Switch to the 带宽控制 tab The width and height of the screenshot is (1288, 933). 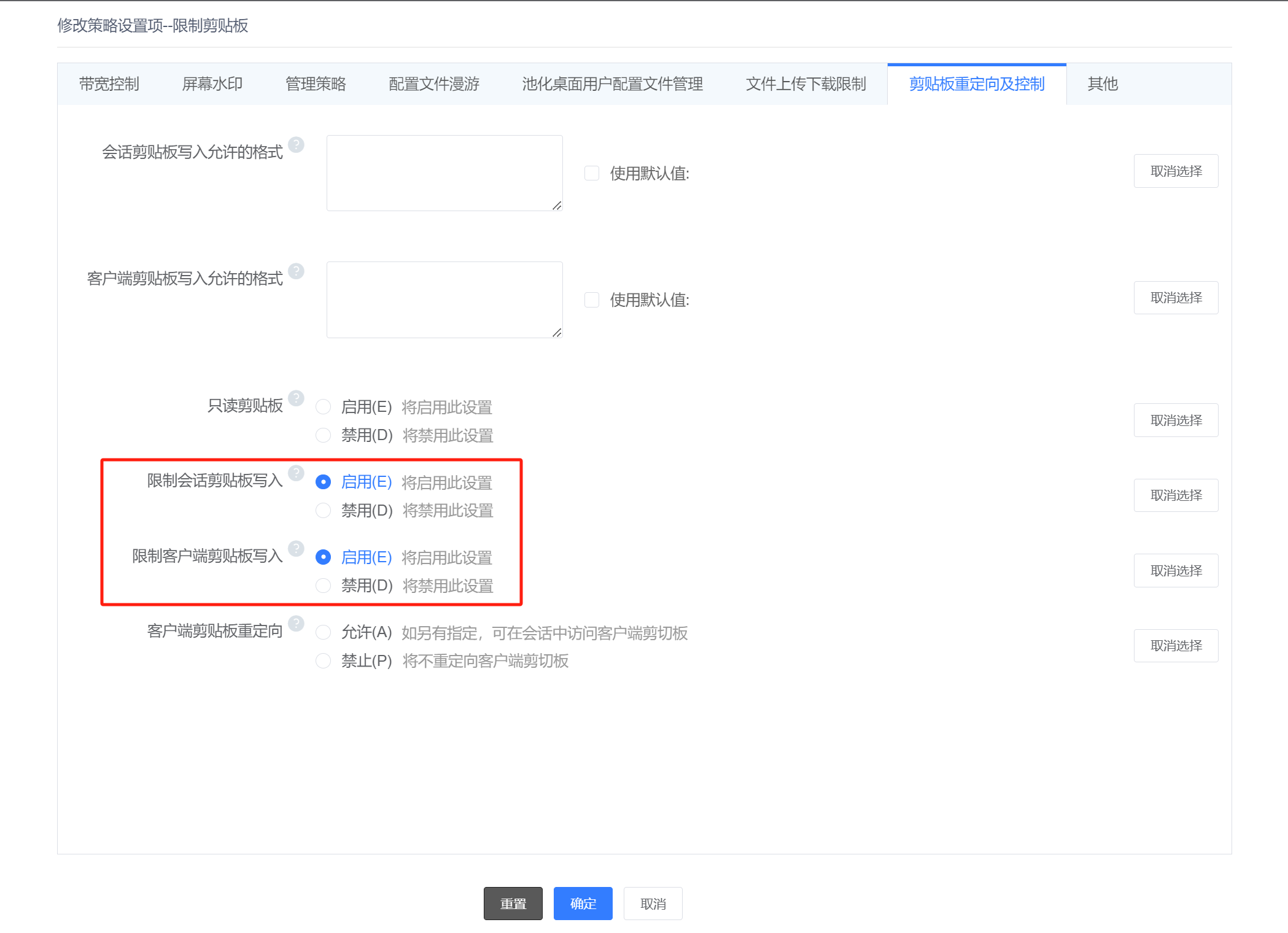point(109,84)
